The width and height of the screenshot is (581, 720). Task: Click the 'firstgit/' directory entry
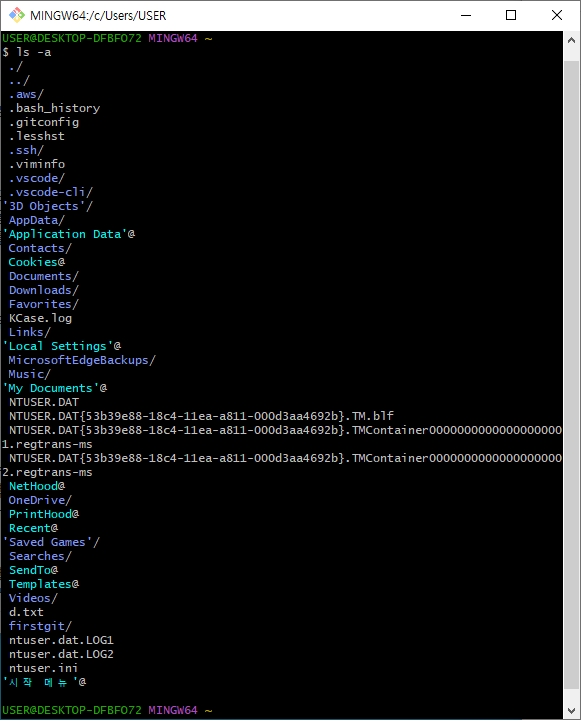click(40, 626)
